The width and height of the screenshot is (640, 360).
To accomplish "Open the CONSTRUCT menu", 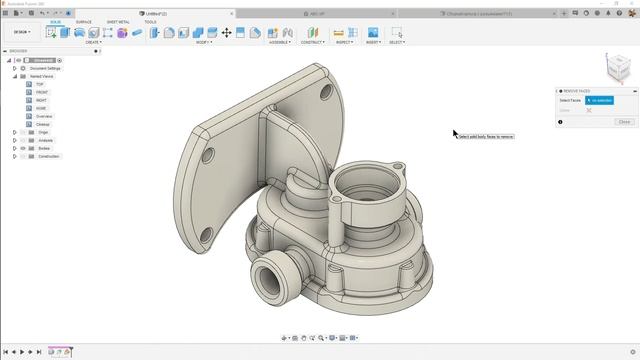I will click(313, 42).
